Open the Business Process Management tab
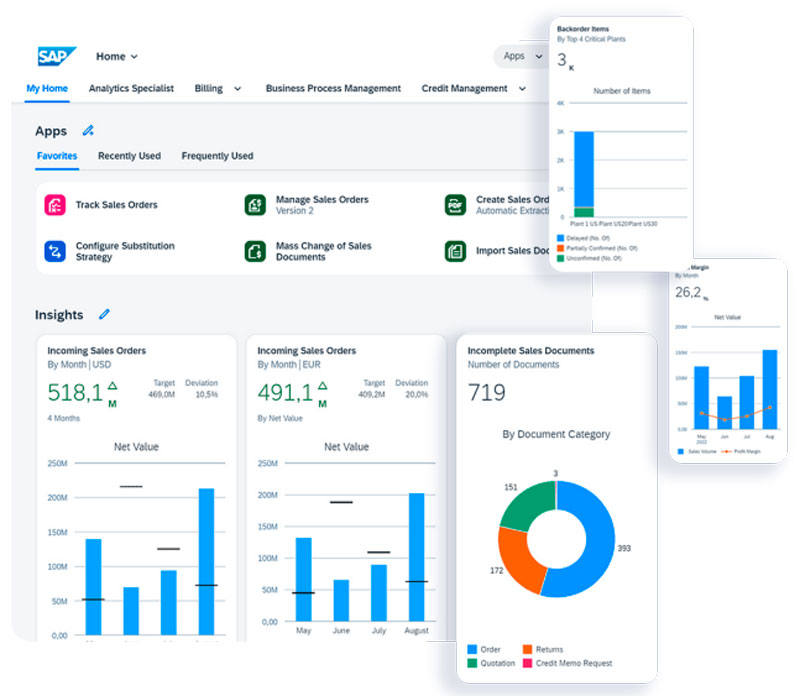Viewport: 800px width, 696px height. (333, 89)
